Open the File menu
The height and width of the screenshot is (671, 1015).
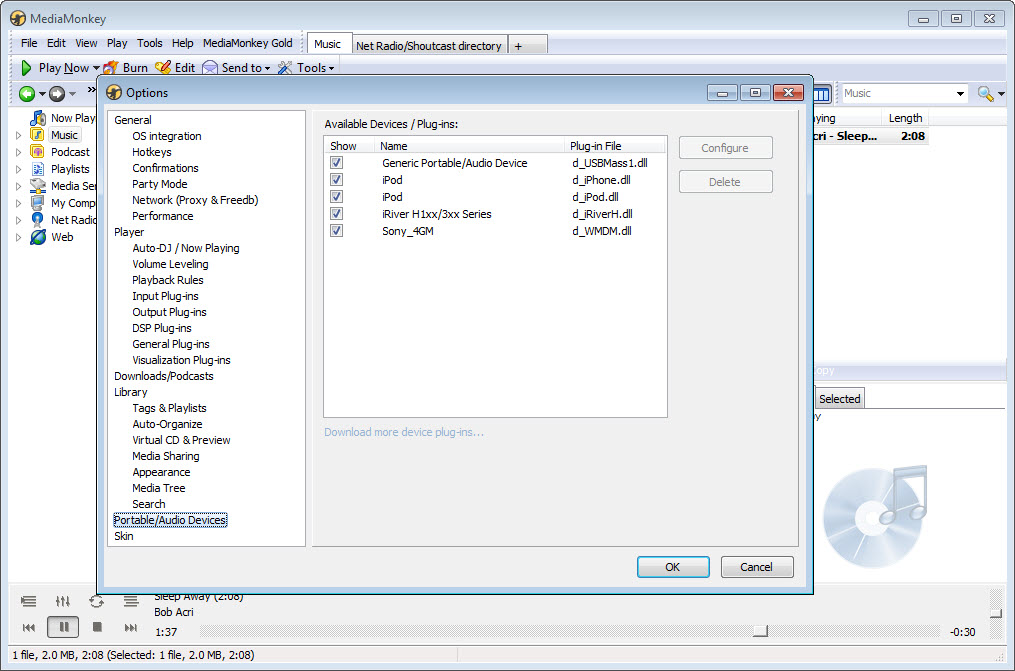tap(29, 43)
